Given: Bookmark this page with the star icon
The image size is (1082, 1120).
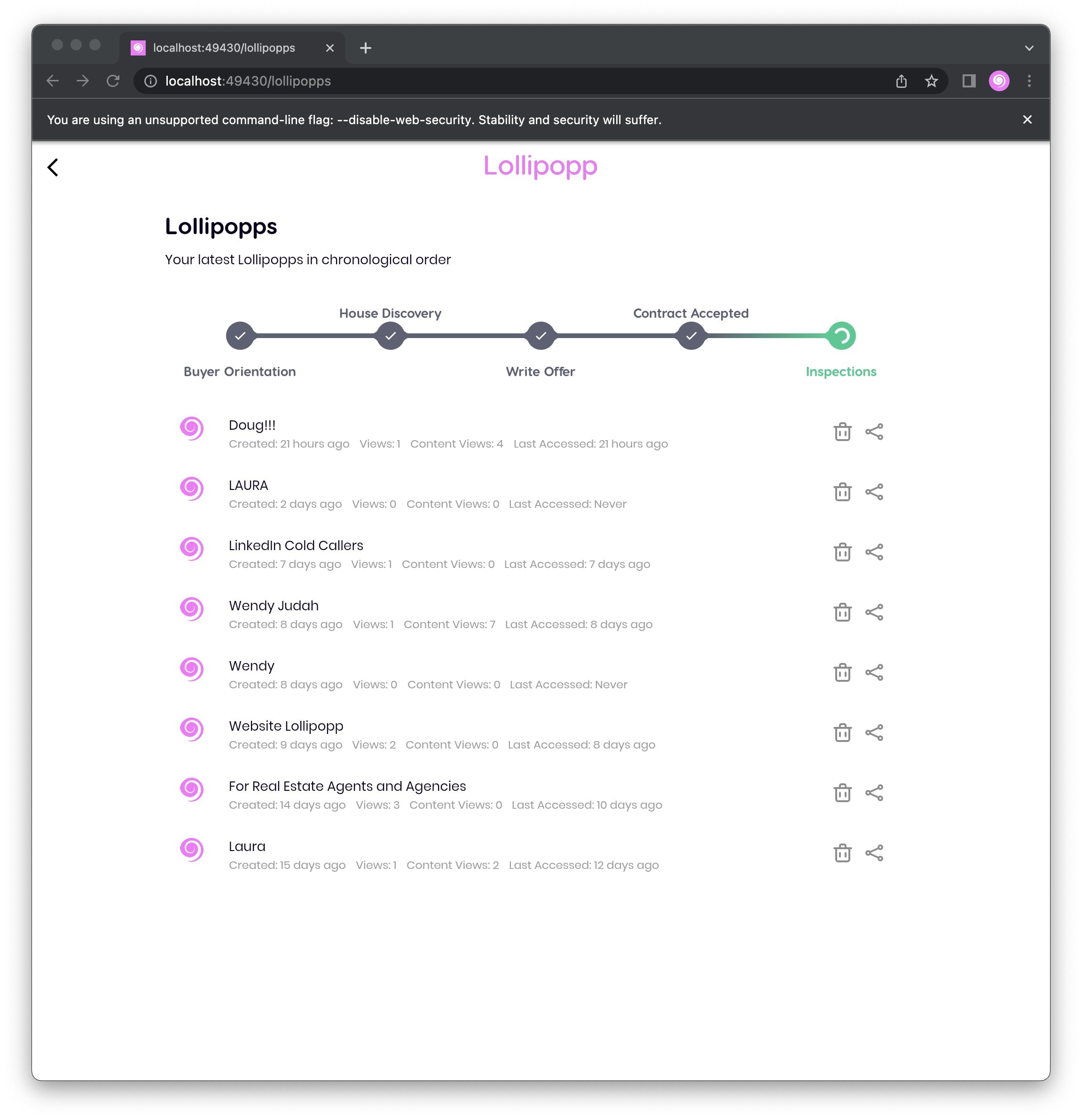Looking at the screenshot, I should (x=931, y=81).
